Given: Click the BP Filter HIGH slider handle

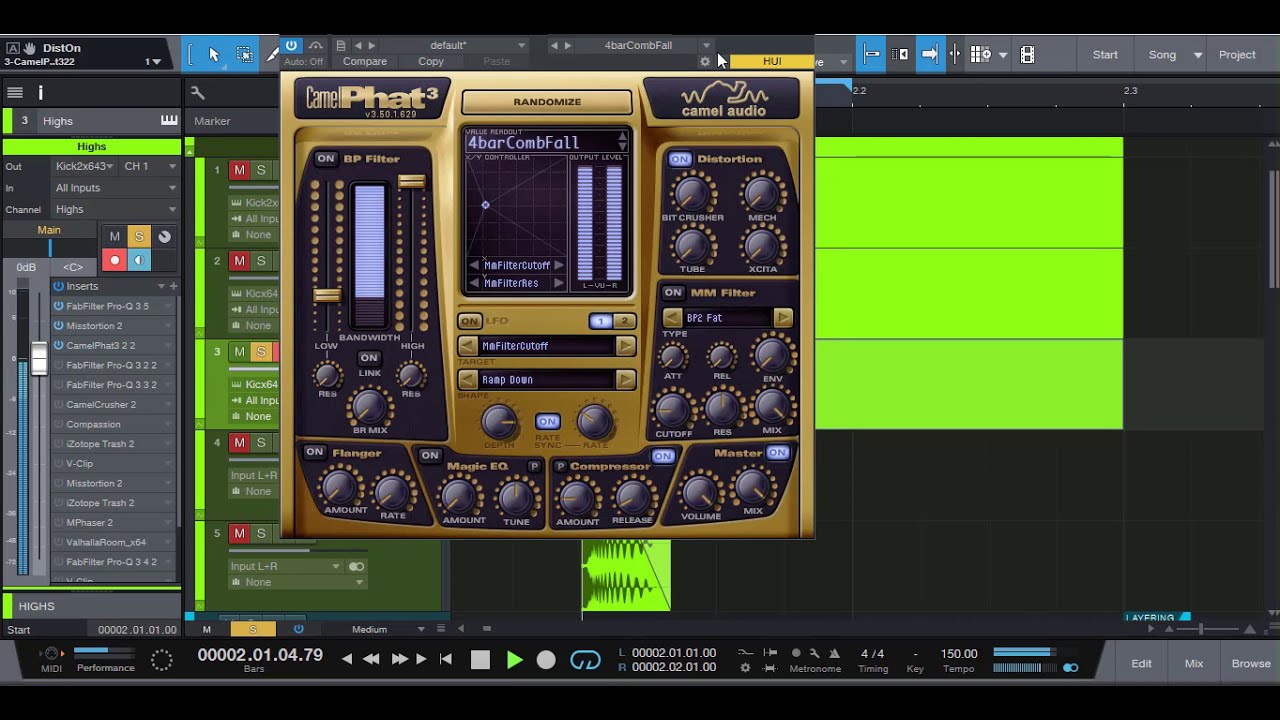Looking at the screenshot, I should pyautogui.click(x=411, y=182).
